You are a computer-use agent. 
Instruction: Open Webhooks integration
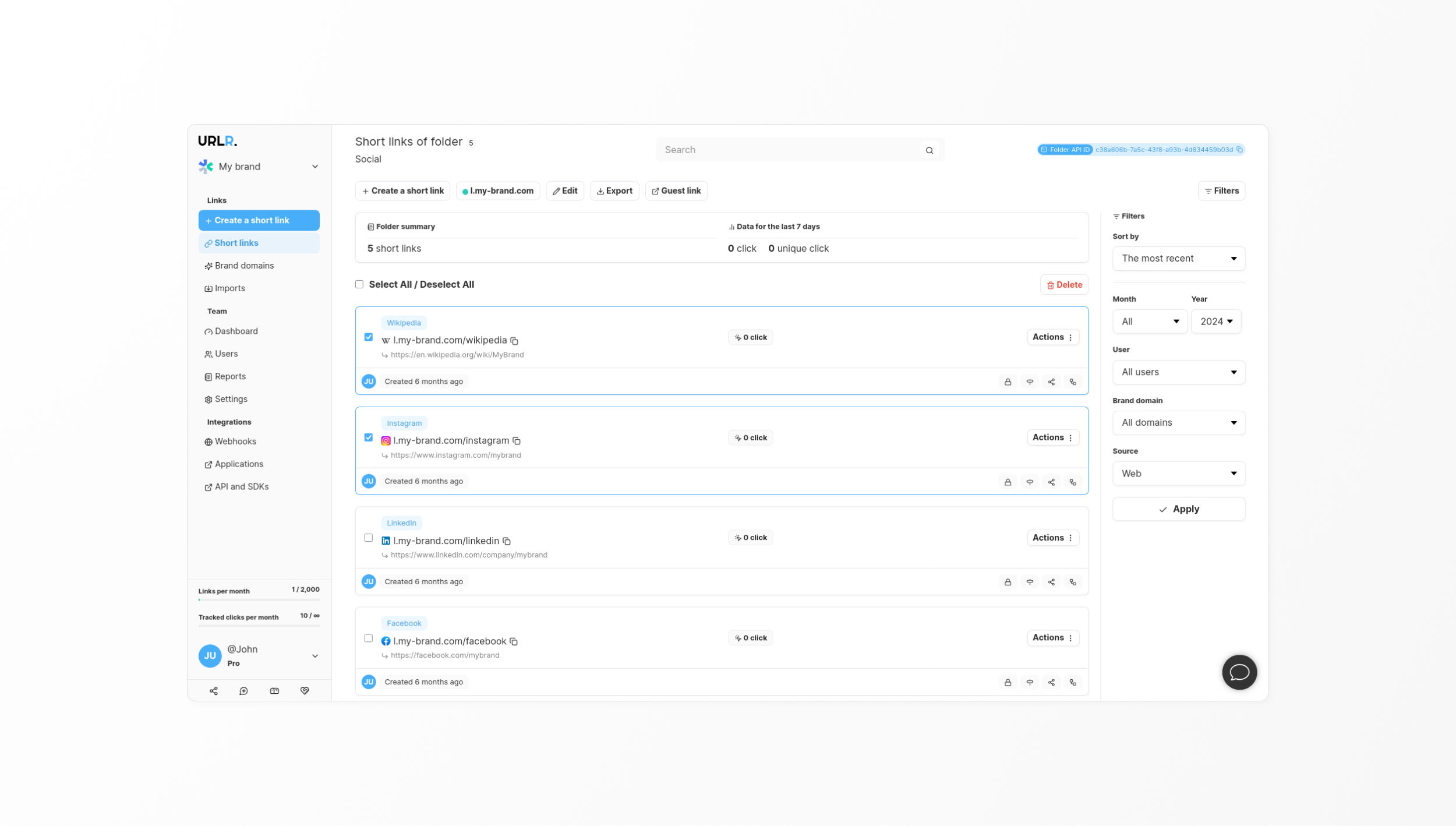coord(259,442)
